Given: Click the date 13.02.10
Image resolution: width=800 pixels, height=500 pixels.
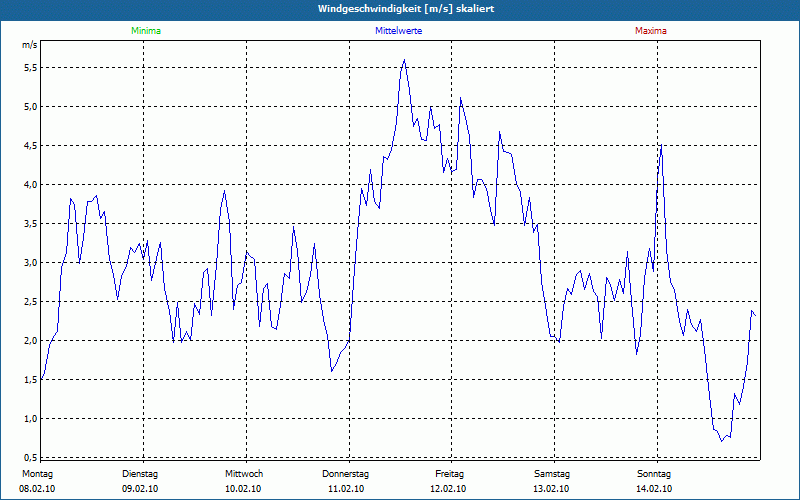Looking at the screenshot, I should point(551,489).
